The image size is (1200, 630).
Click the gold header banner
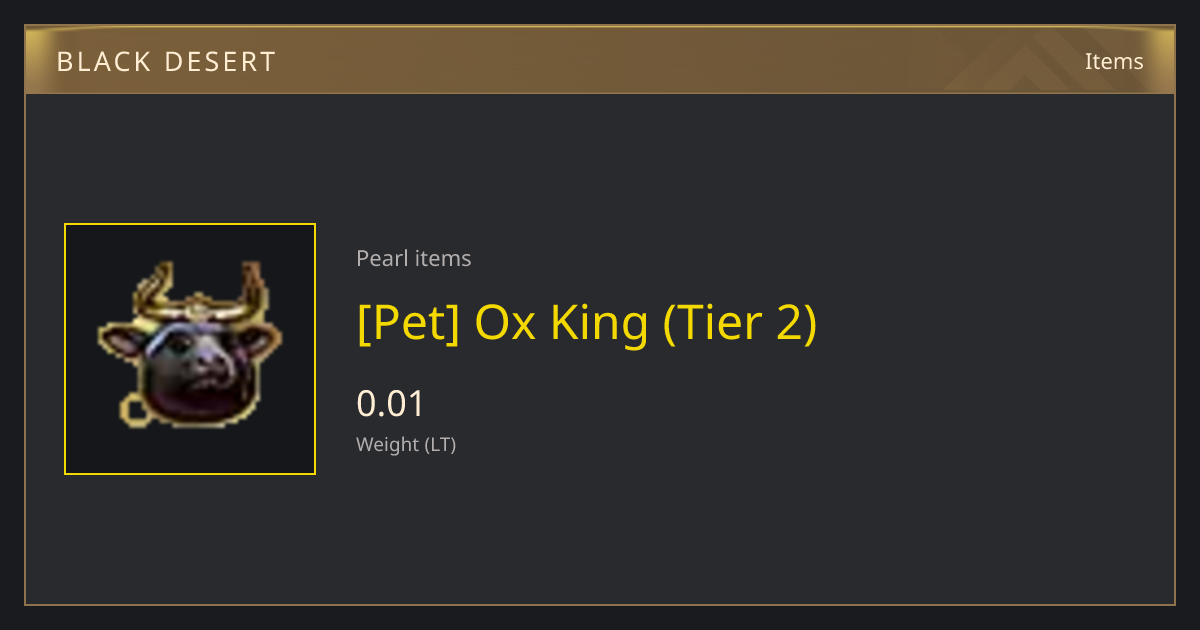600,60
